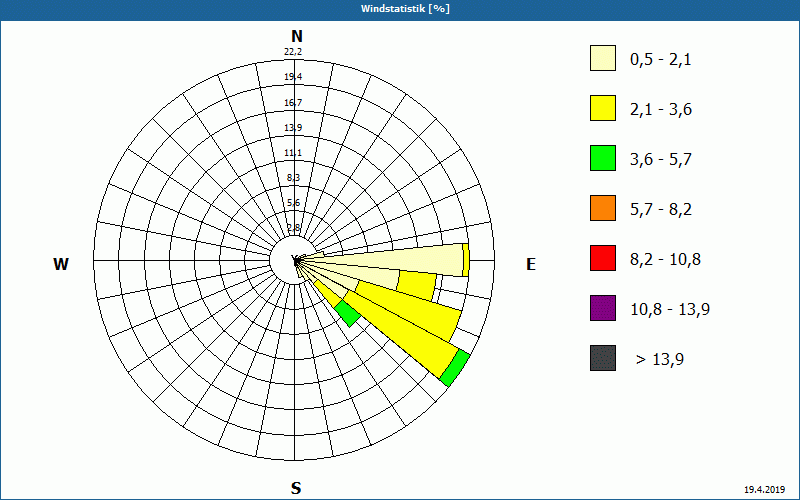
Task: Click the legend text > 13,9
Action: [660, 360]
